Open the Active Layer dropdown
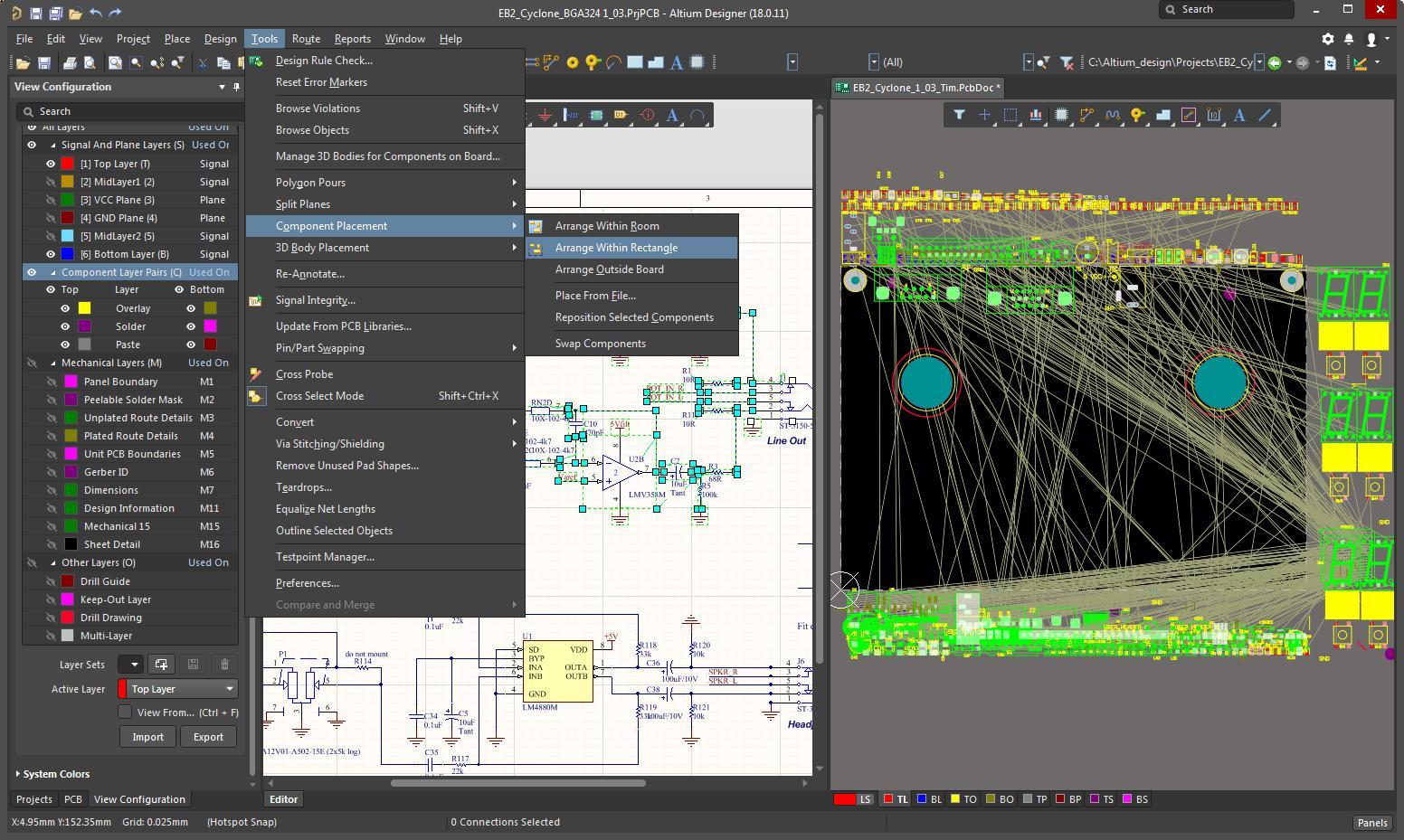The image size is (1404, 840). [x=178, y=689]
